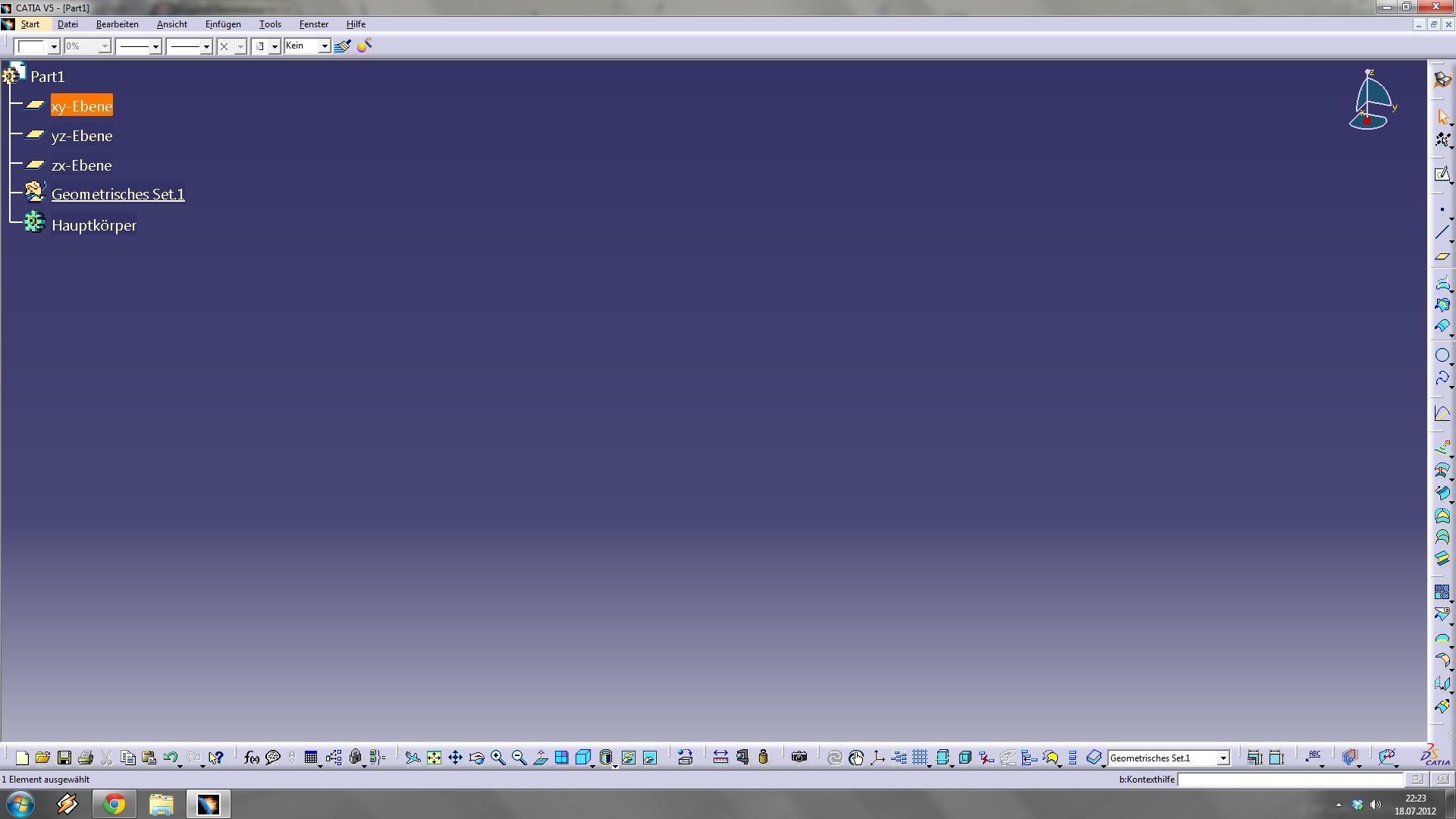This screenshot has height=819, width=1456.
Task: Open a file with the folder icon
Action: pyautogui.click(x=43, y=758)
